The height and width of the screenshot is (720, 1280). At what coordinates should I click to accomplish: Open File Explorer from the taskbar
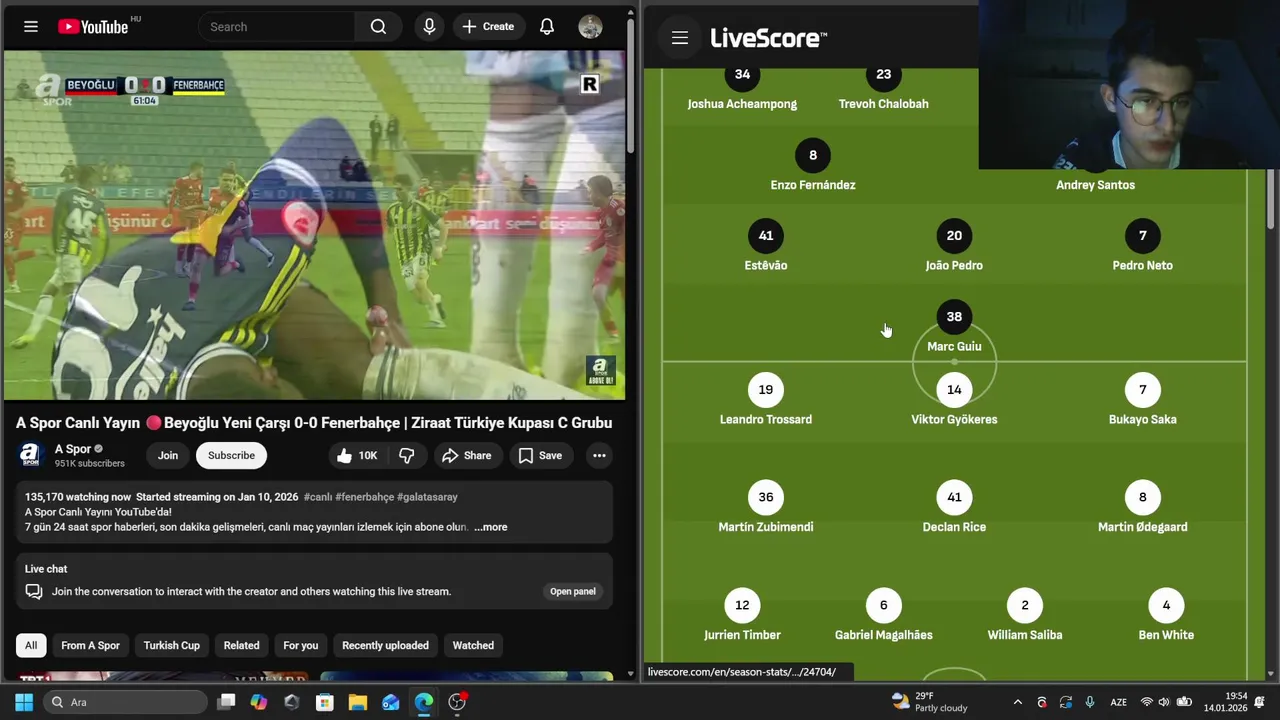click(357, 702)
